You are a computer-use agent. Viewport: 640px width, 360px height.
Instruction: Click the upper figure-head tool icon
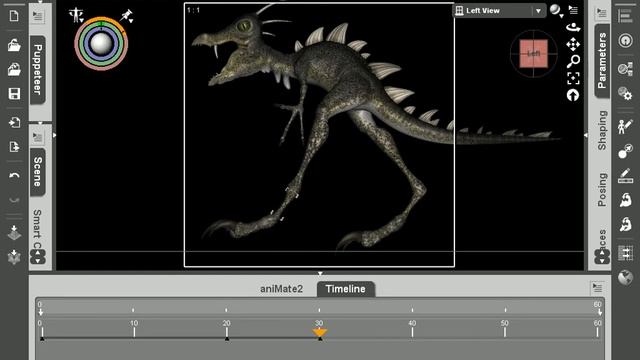(625, 200)
